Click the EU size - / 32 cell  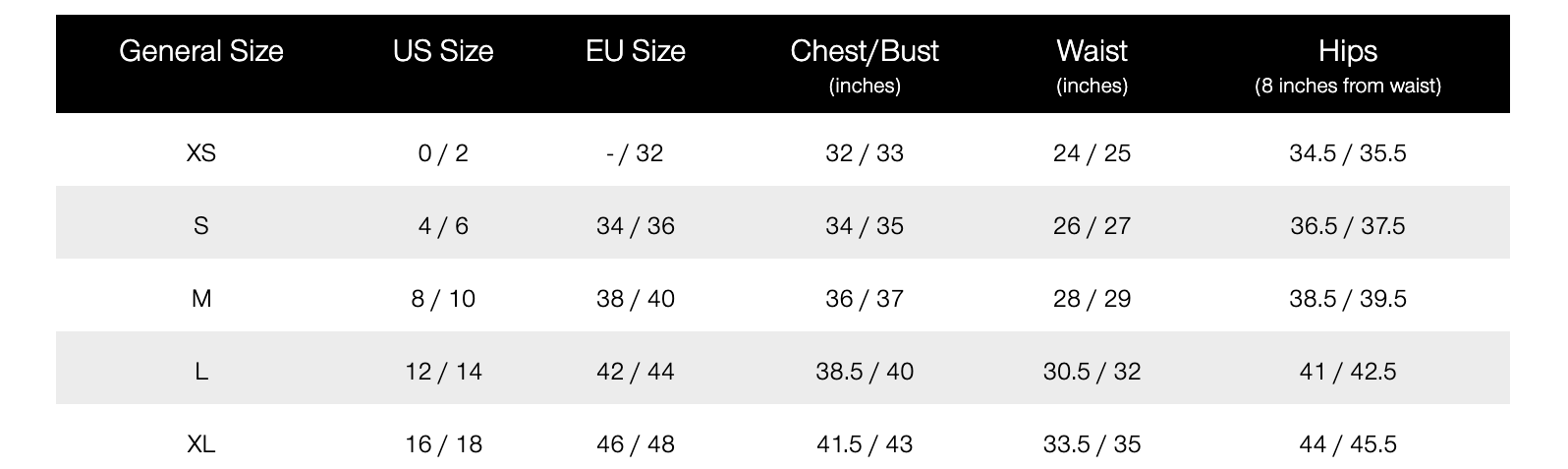coord(636,153)
